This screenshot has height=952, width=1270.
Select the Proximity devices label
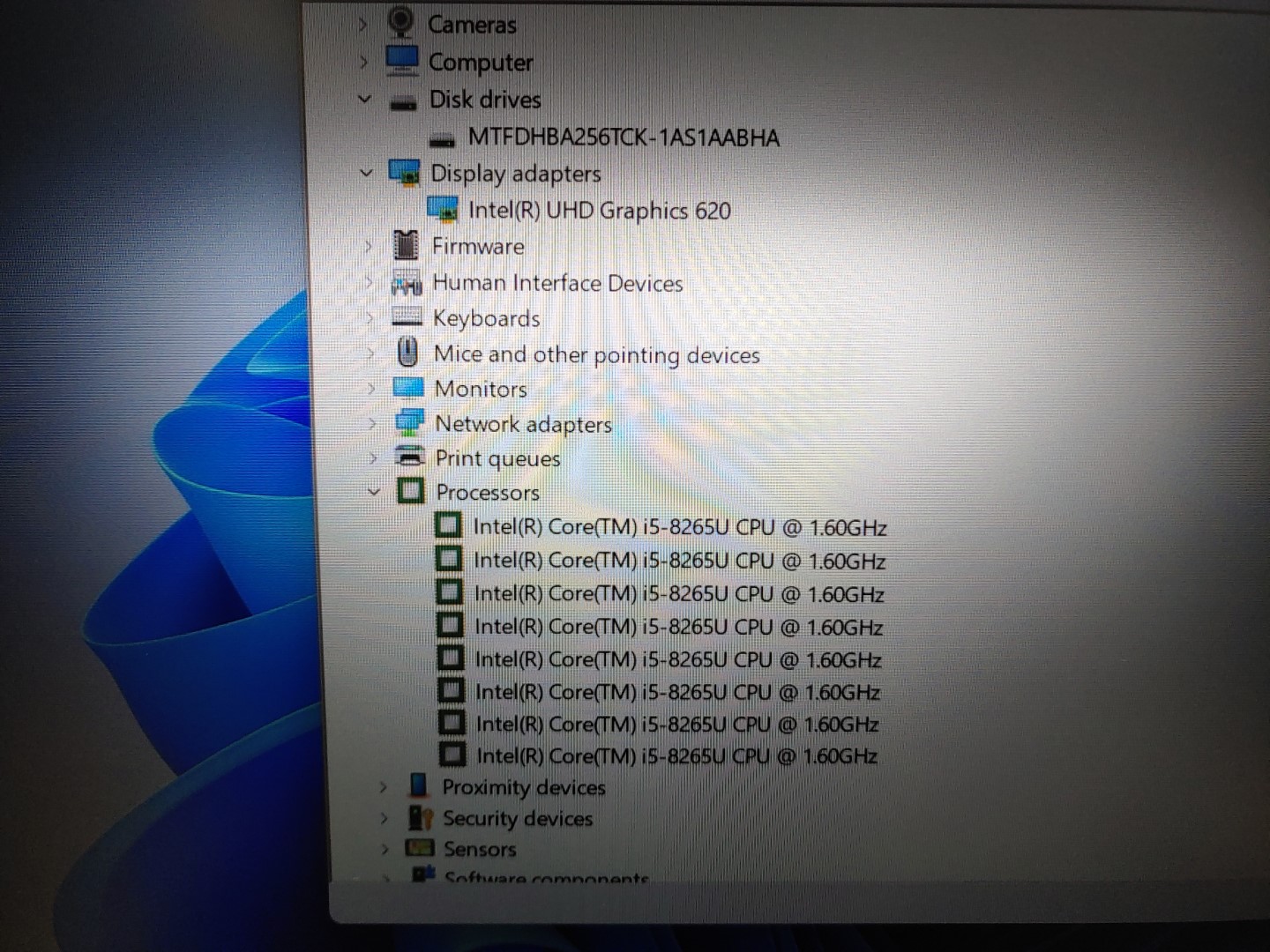(524, 787)
